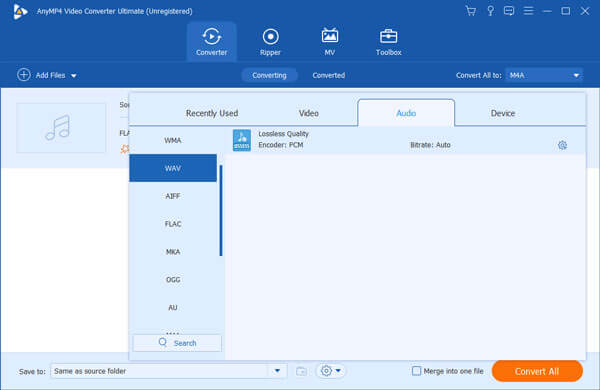
Task: Enable Merge into one file checkbox
Action: coord(416,371)
